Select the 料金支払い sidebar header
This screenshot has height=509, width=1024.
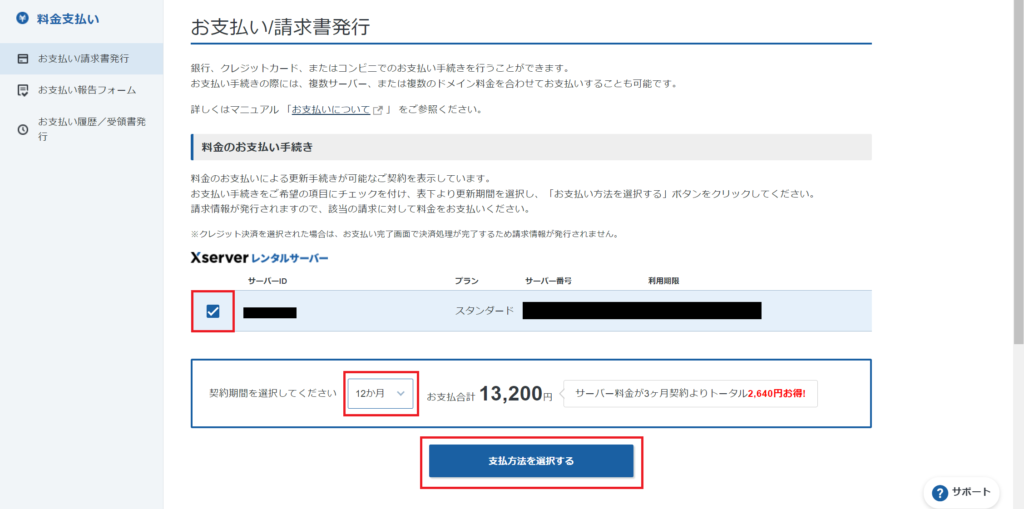coord(68,19)
